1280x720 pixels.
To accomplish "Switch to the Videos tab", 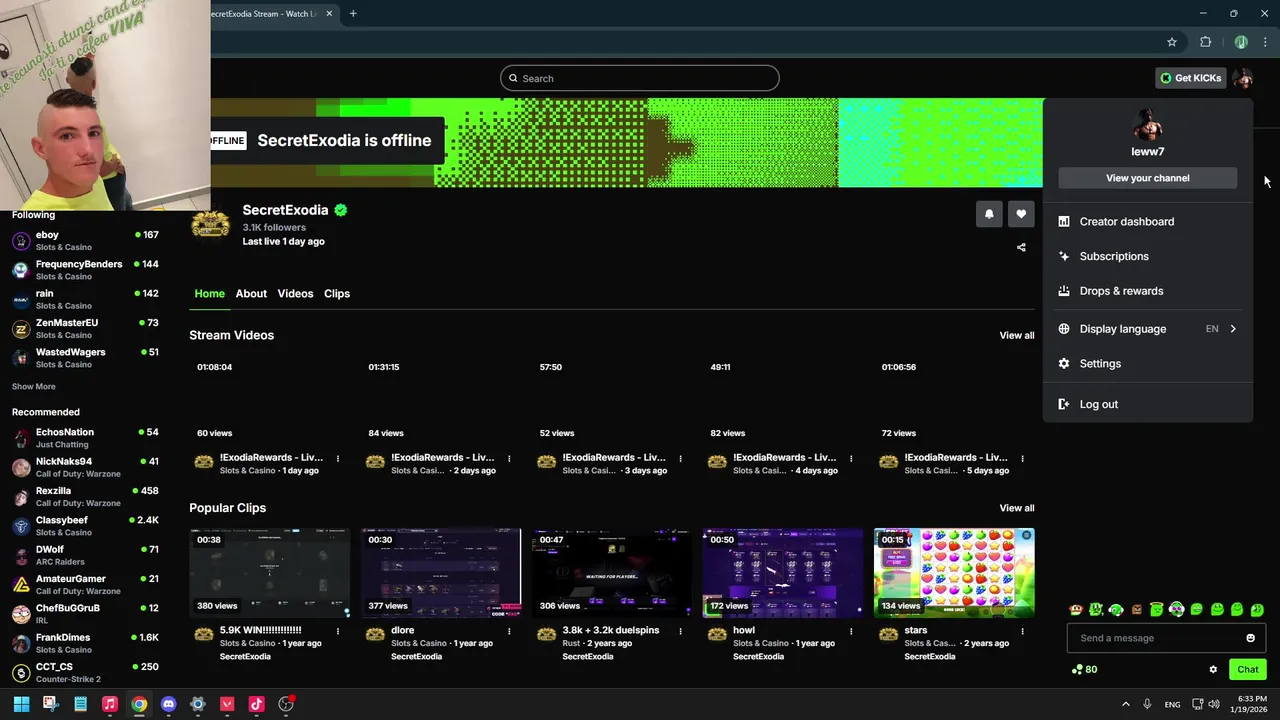I will (295, 294).
